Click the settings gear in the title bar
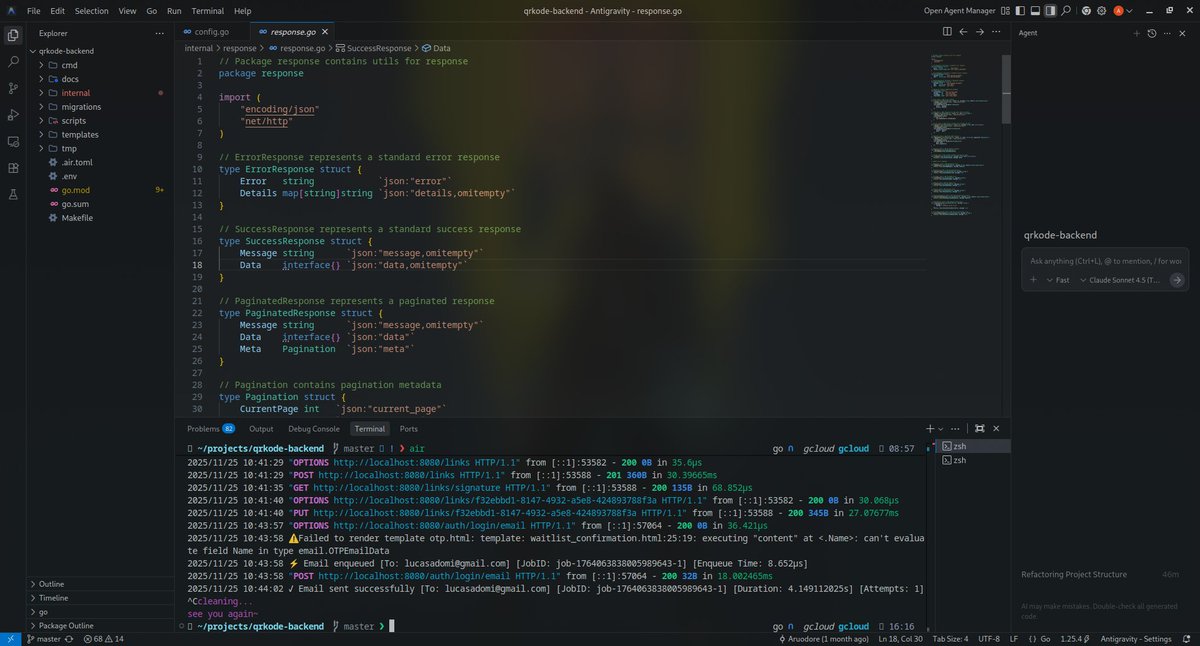 tap(1101, 10)
